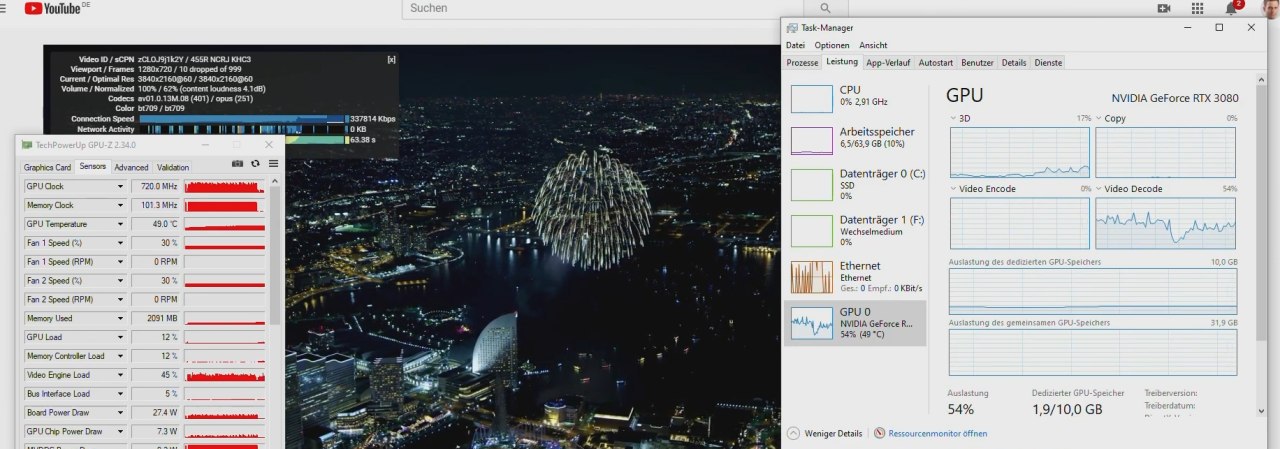The image size is (1280, 449).
Task: Switch to the Benutzer tab
Action: [977, 62]
